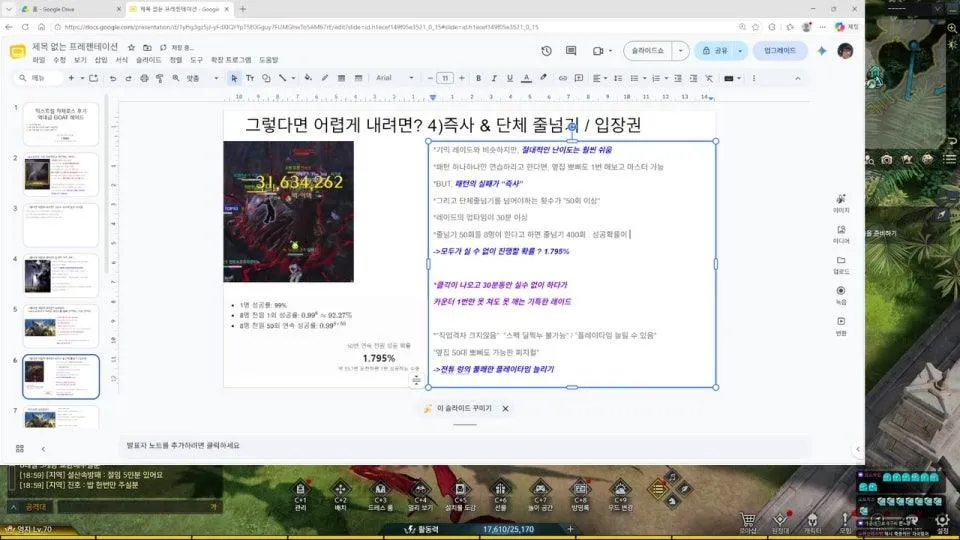Start the 슬라이드쇼 presentation button

(x=648, y=51)
